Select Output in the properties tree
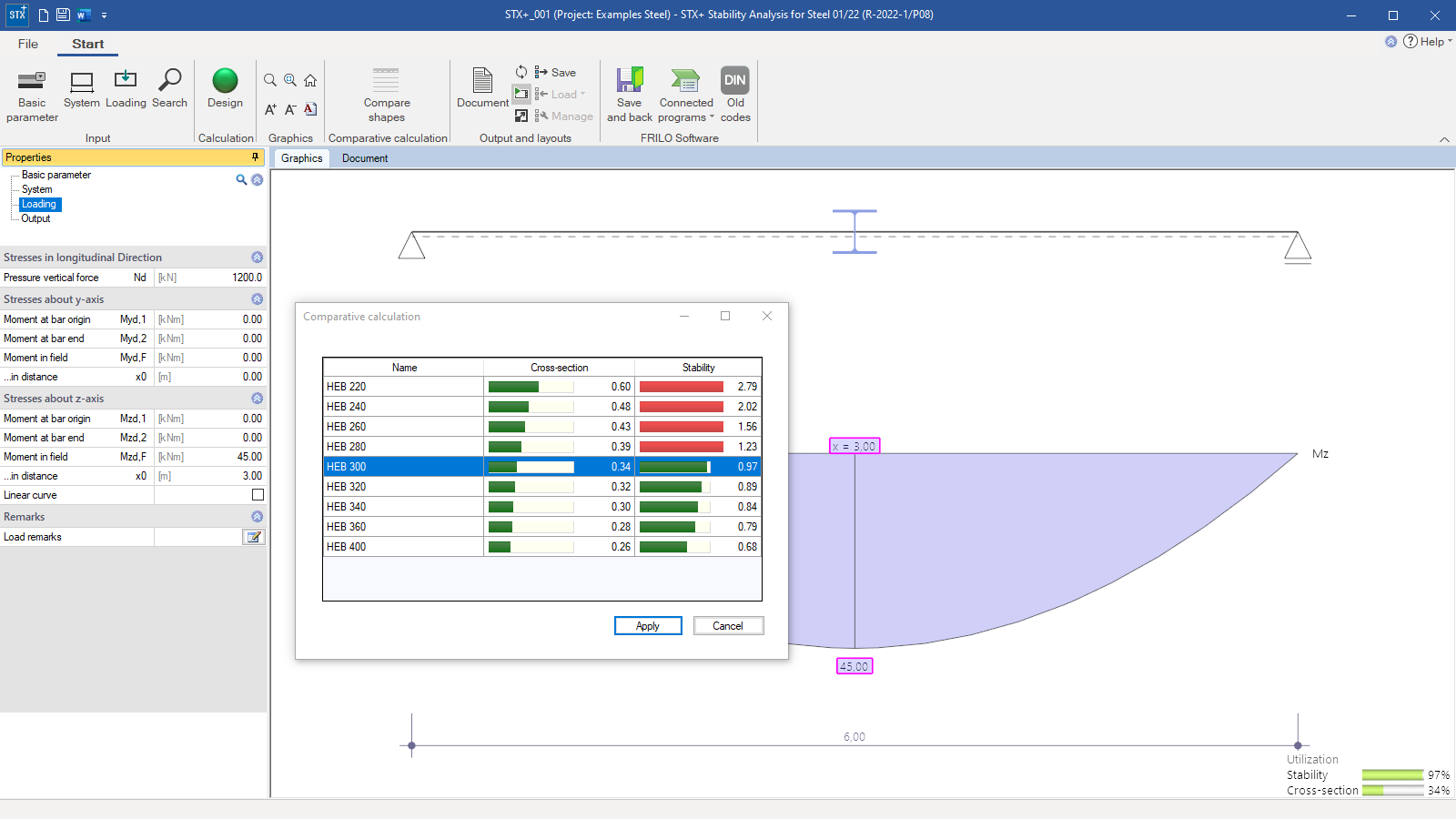The image size is (1456, 819). tap(35, 218)
